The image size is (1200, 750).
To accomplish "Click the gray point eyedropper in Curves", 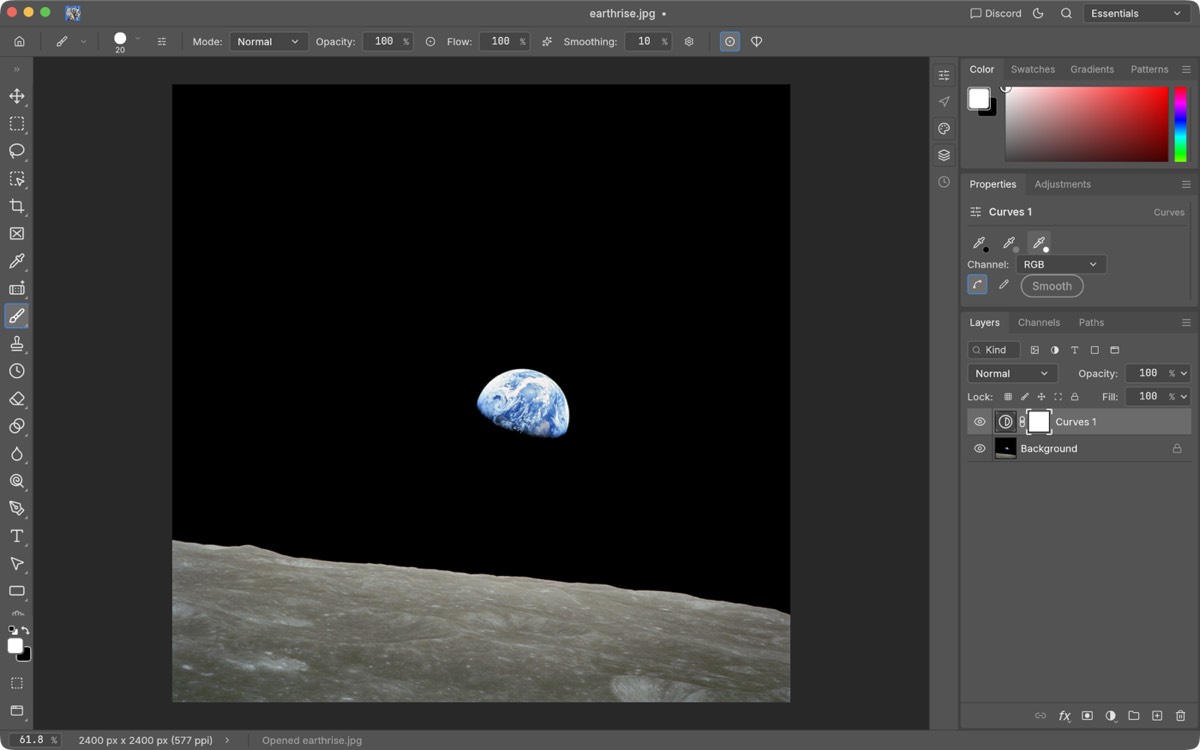I will pyautogui.click(x=1010, y=243).
